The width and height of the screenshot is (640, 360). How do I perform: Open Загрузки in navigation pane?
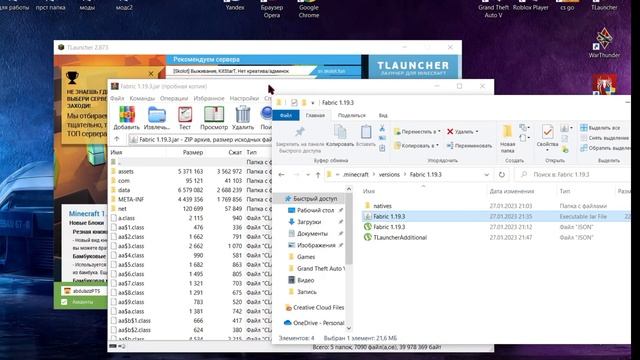point(309,222)
